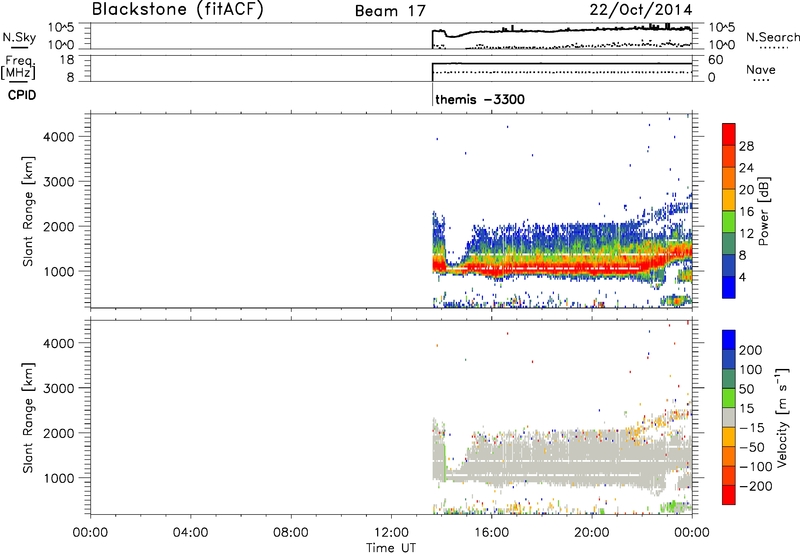The height and width of the screenshot is (554, 800).
Task: Click the "200" velocity colorbar tick label
Action: click(x=751, y=350)
